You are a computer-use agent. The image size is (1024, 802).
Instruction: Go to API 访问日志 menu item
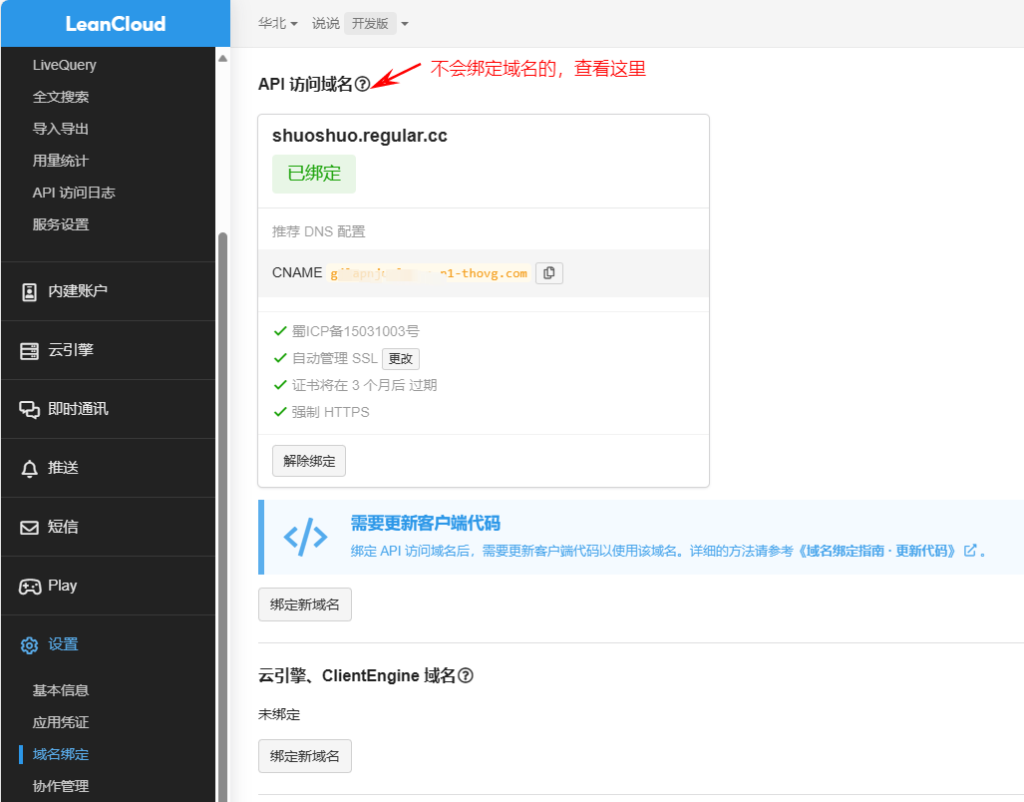pos(74,192)
